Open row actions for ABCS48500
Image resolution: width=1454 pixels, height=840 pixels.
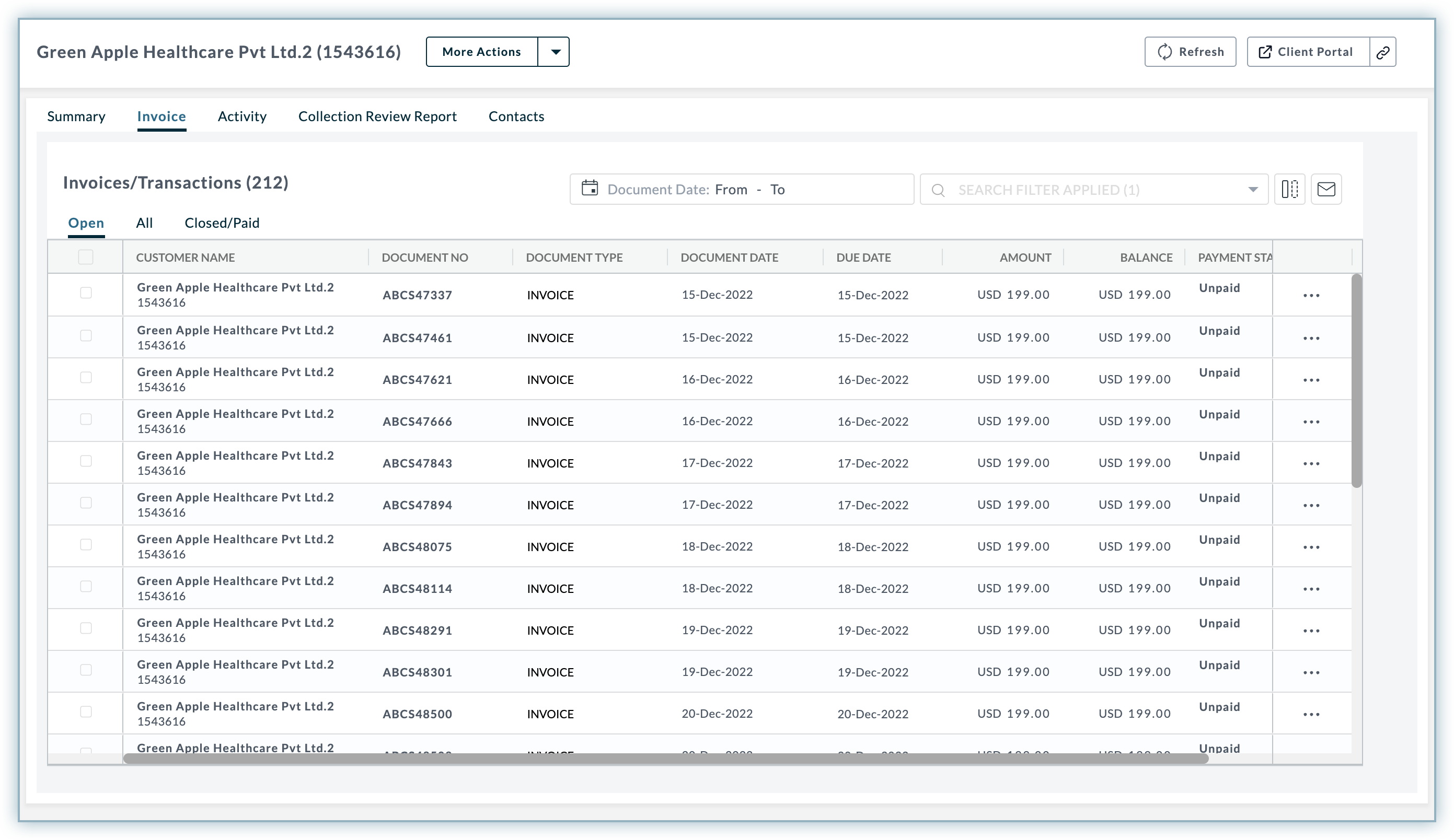[x=1311, y=714]
